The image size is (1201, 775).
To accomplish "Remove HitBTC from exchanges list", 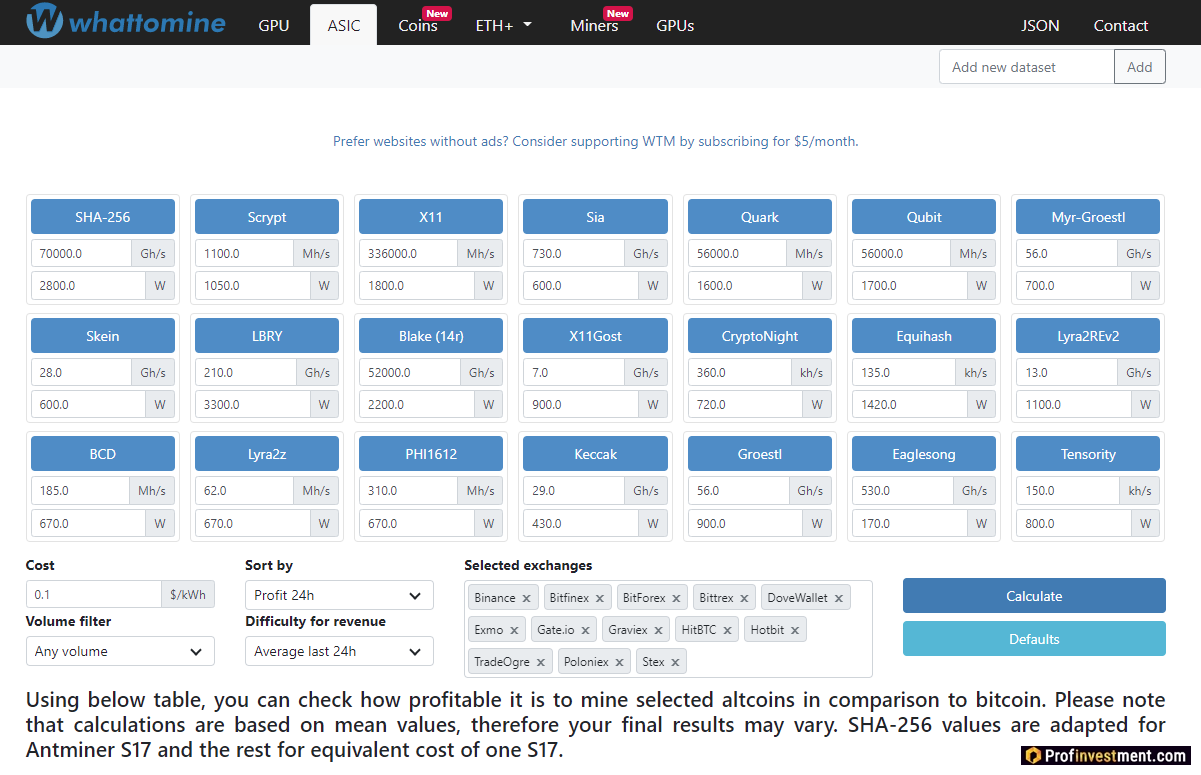I will coord(727,630).
